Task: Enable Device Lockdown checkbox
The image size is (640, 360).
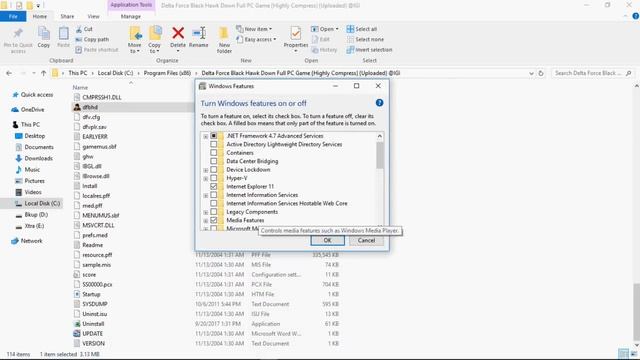Action: point(213,169)
